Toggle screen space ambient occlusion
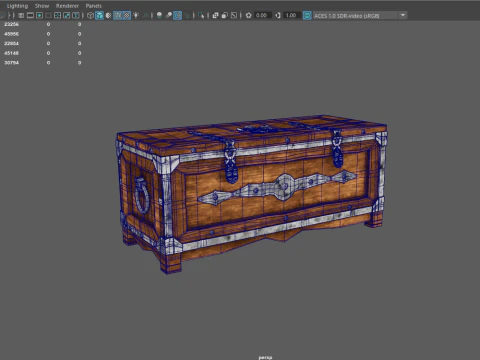The width and height of the screenshot is (480, 360). (159, 15)
